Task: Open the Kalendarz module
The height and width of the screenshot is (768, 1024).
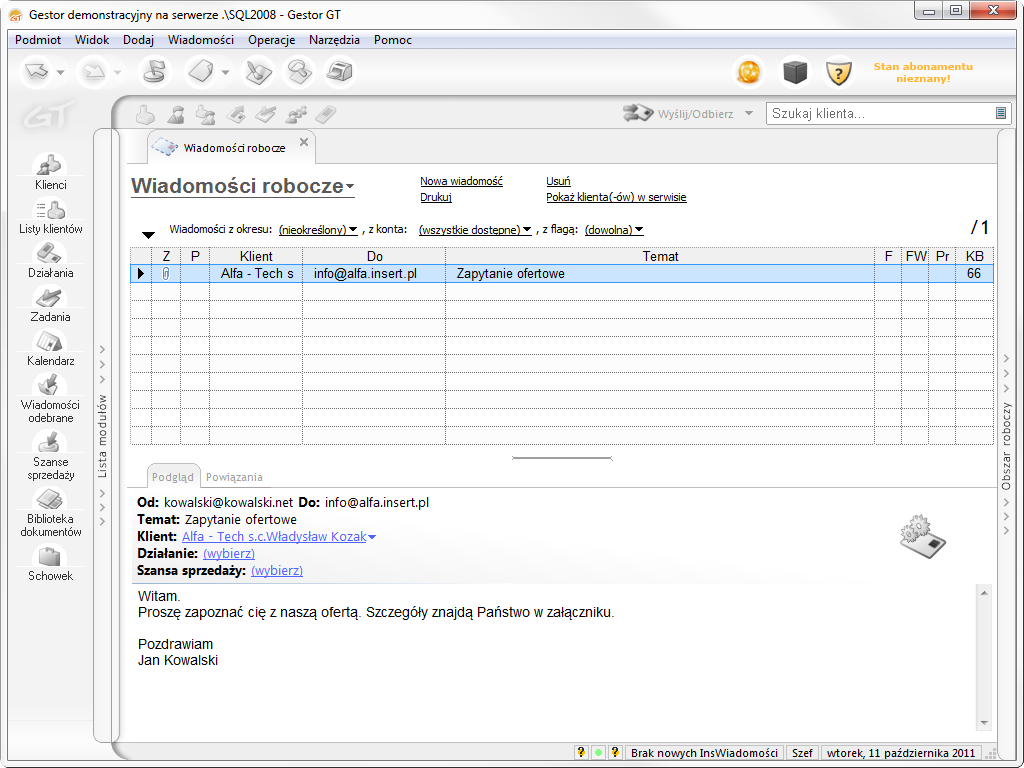Action: tap(50, 347)
